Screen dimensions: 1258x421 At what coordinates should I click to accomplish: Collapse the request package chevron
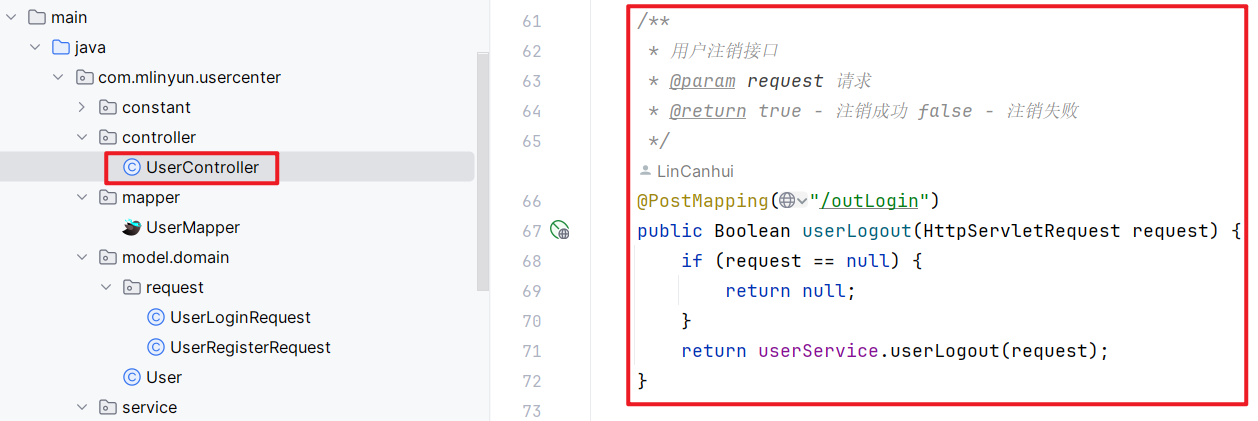point(107,287)
